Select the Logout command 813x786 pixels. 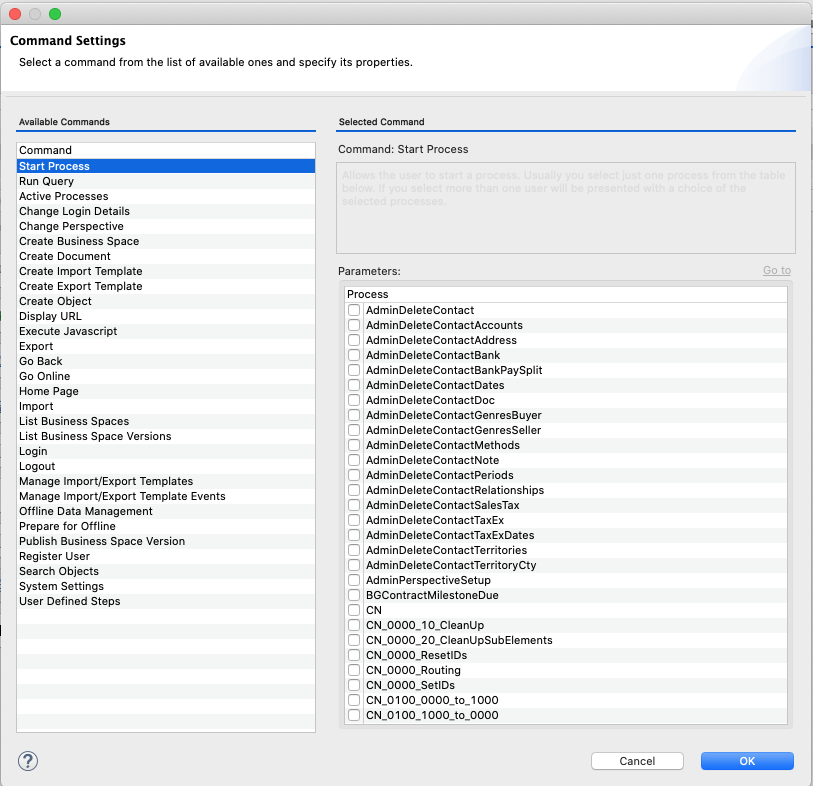point(166,467)
